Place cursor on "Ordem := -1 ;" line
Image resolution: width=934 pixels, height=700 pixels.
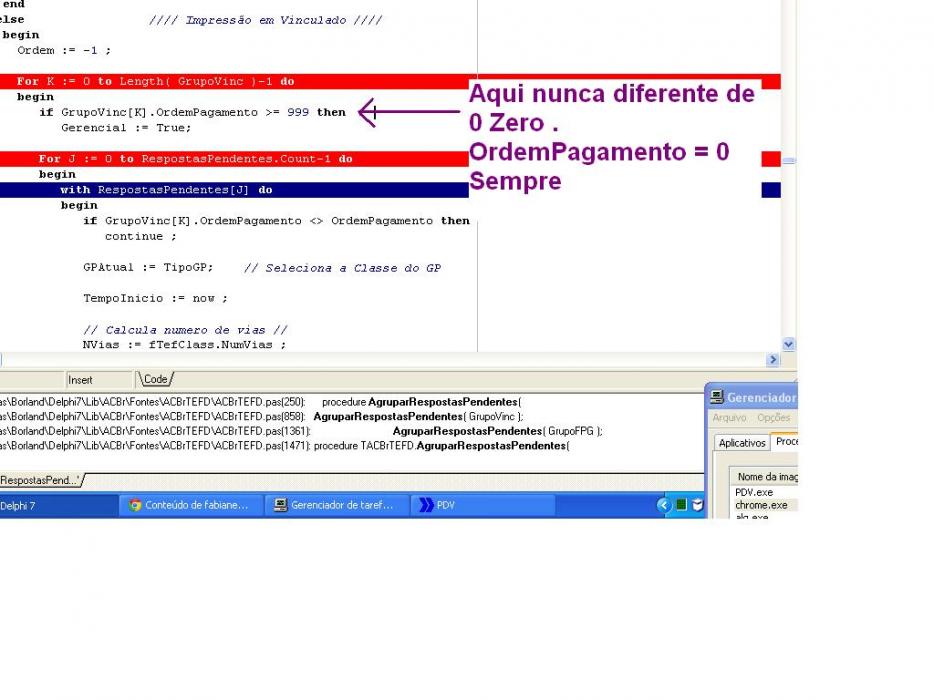click(x=64, y=51)
